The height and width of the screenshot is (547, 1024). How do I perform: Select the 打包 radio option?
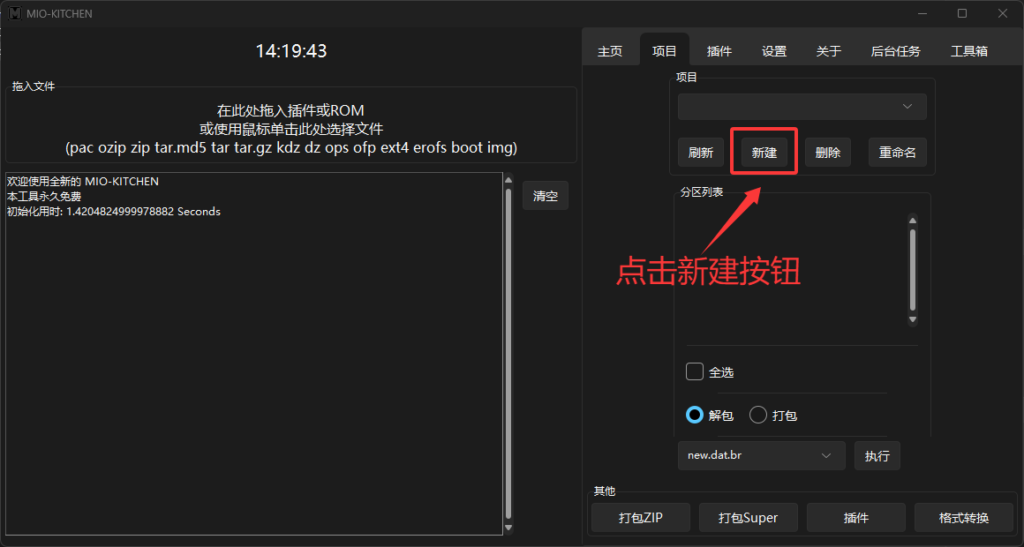point(758,415)
